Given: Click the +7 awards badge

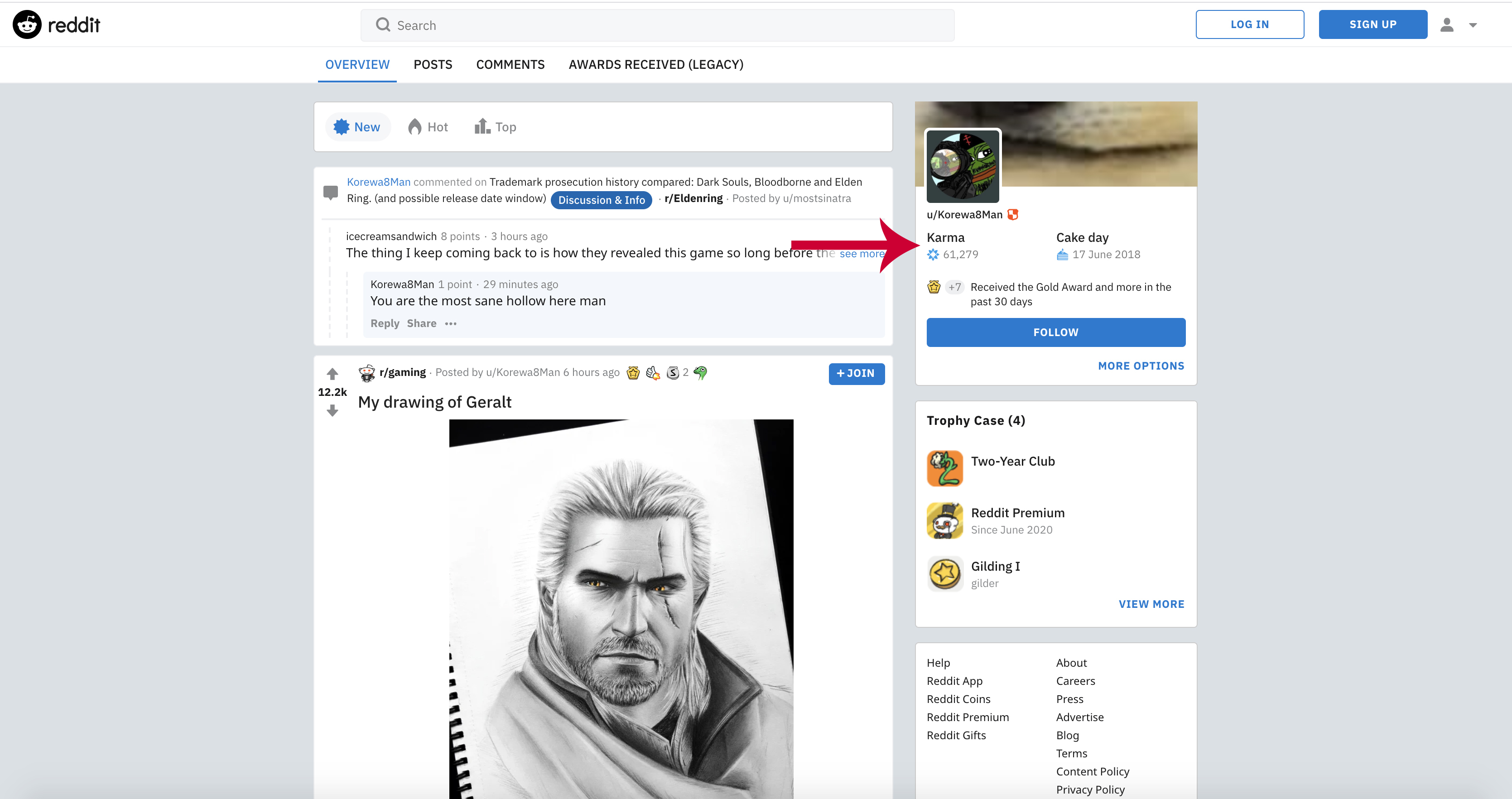Looking at the screenshot, I should click(954, 287).
